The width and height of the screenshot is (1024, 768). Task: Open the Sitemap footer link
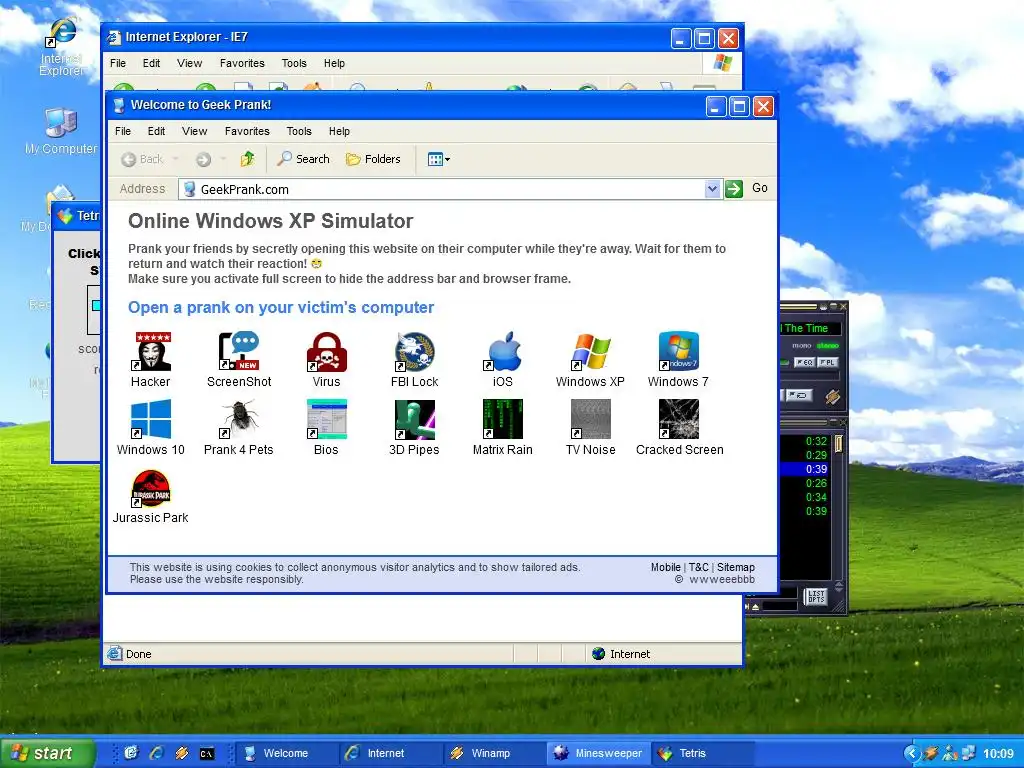coord(736,568)
